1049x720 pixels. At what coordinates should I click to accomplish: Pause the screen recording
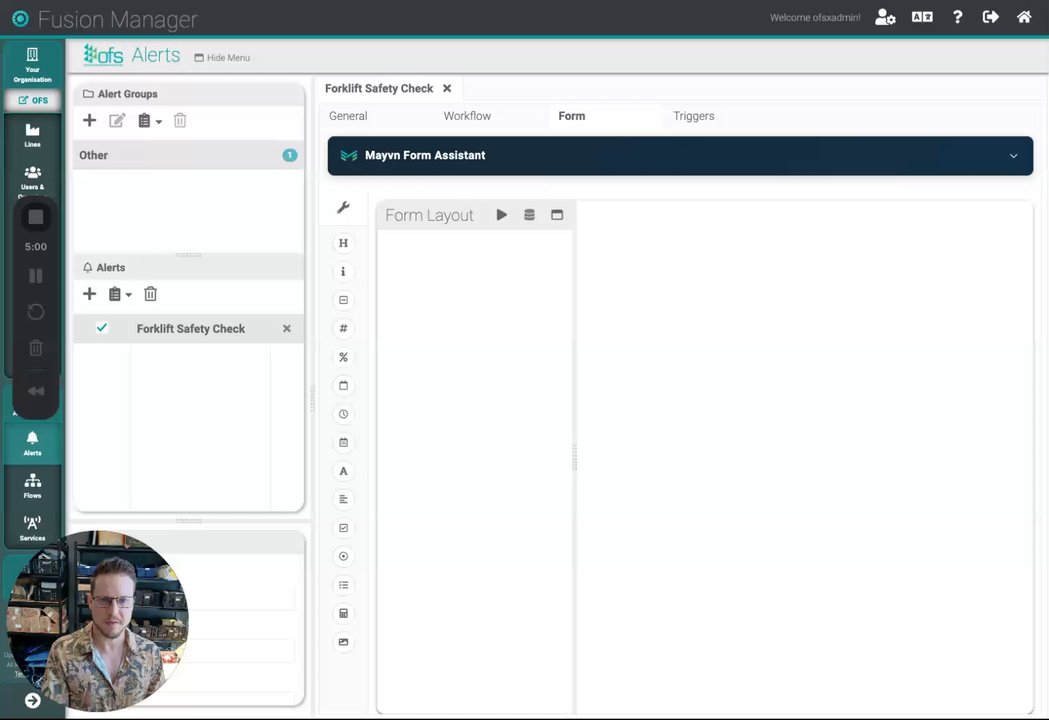coord(35,276)
